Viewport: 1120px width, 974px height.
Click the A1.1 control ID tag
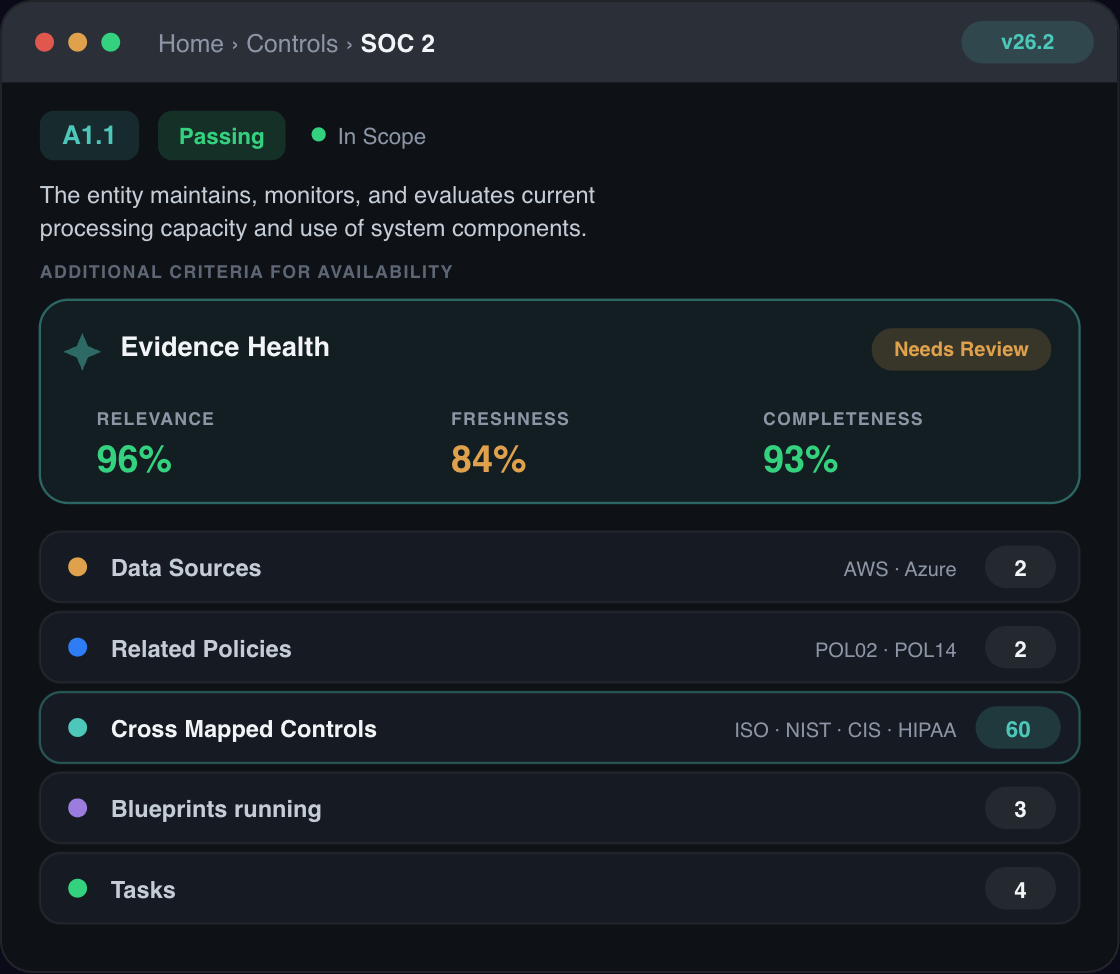pos(89,136)
